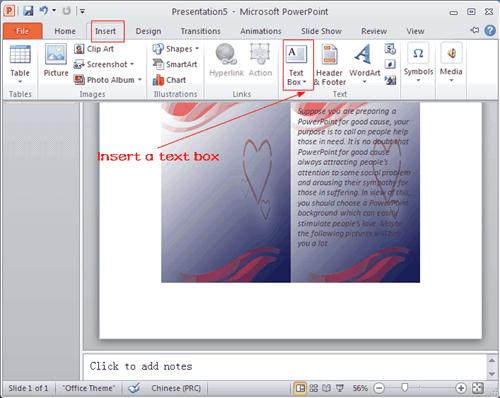Click the Hyperlink button

click(x=226, y=61)
